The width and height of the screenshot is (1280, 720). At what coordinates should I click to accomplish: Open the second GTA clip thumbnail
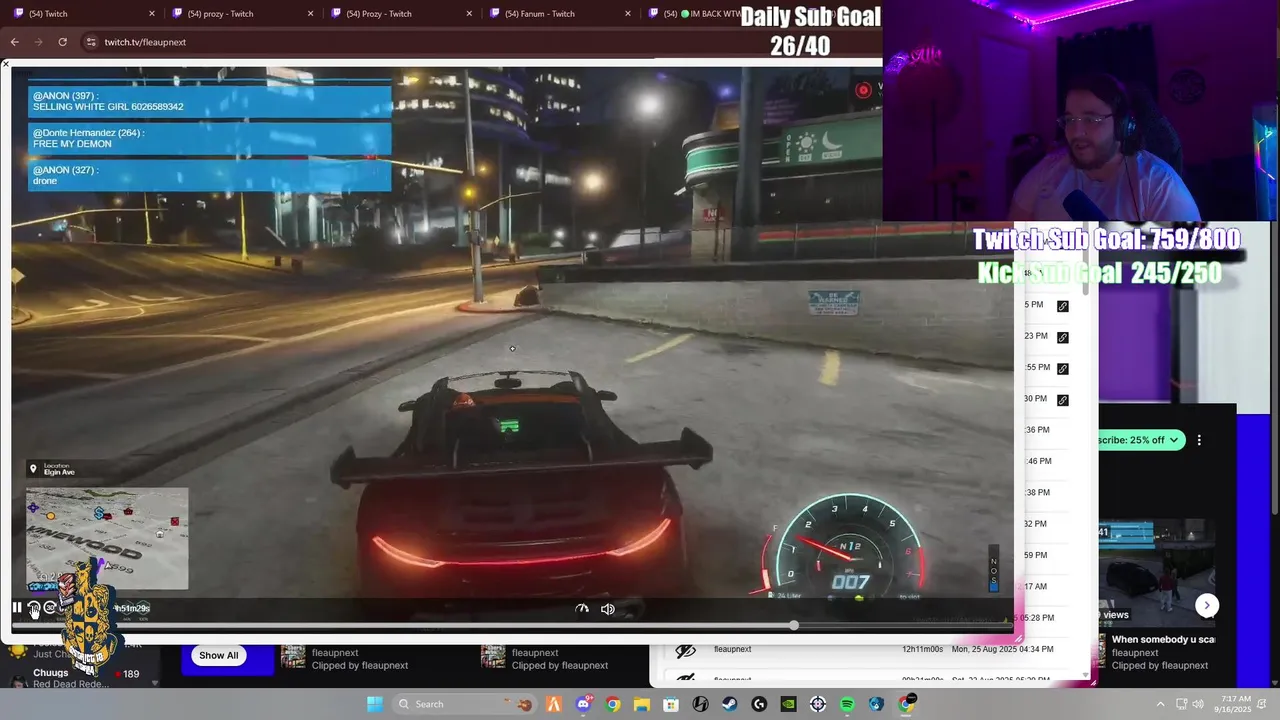click(493, 657)
